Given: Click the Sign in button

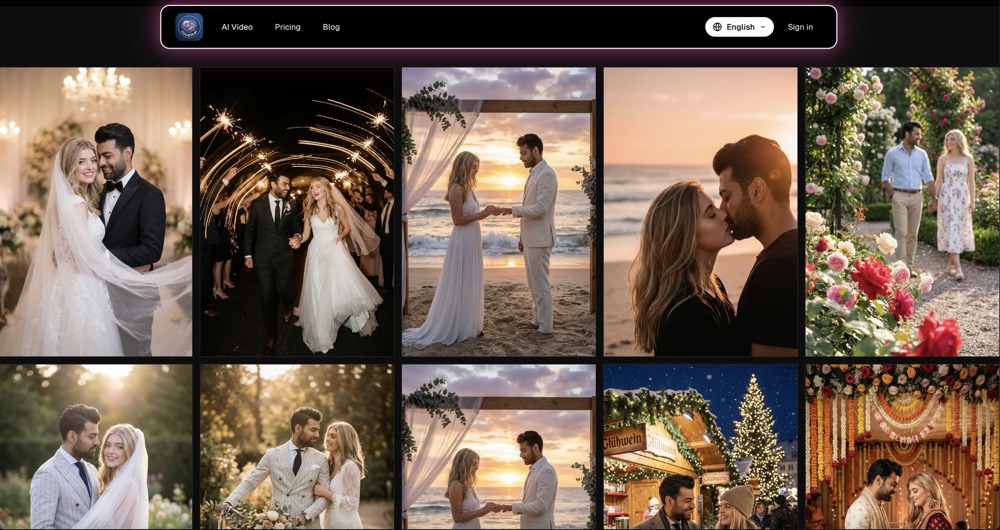Looking at the screenshot, I should (x=800, y=27).
